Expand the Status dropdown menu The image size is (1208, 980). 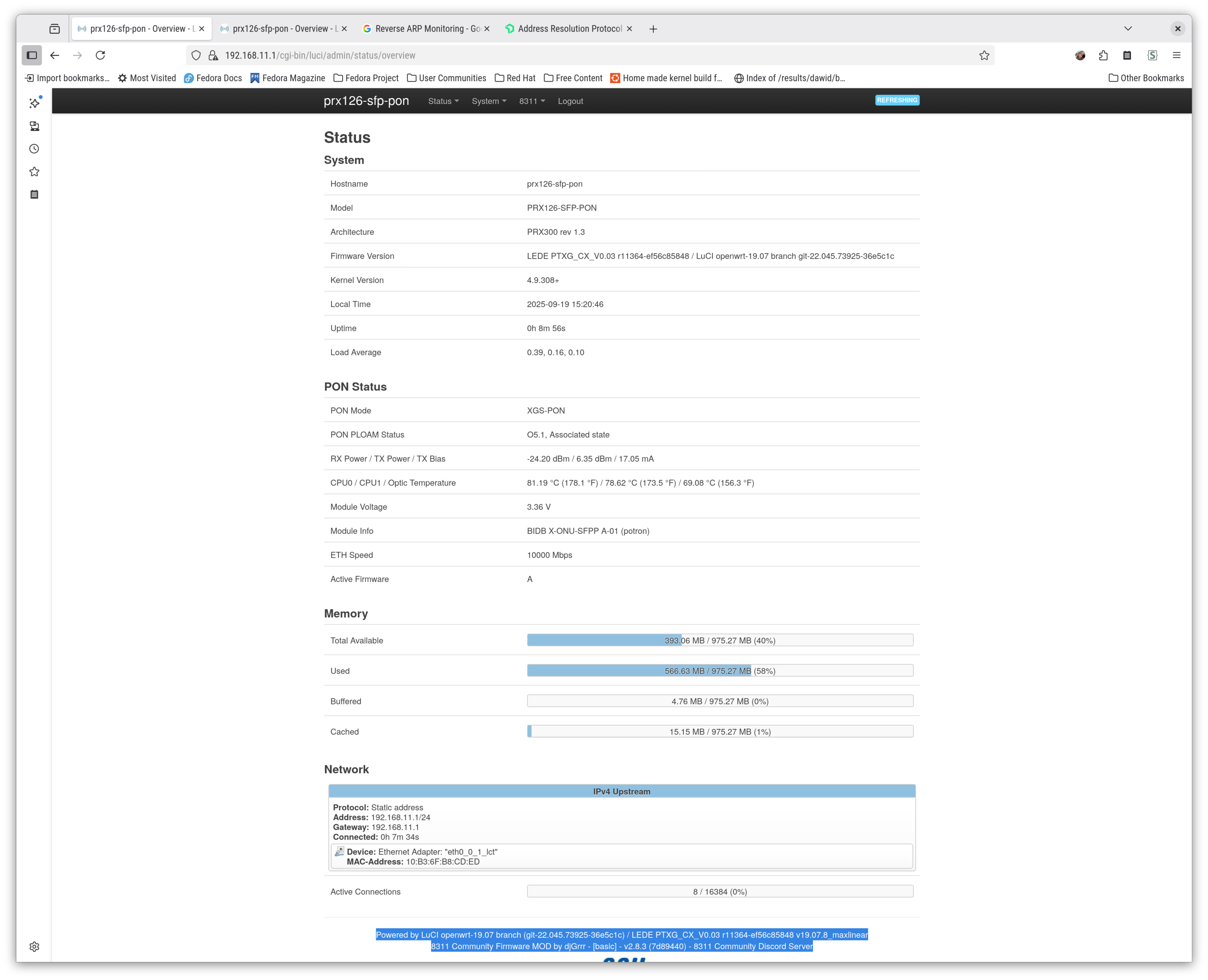(443, 101)
